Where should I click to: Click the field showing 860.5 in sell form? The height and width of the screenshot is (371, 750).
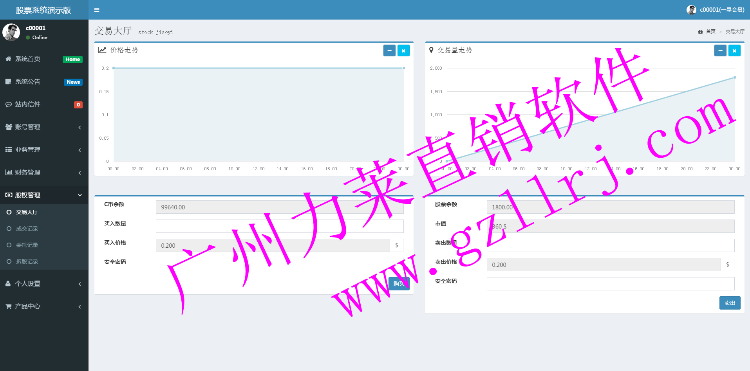611,226
